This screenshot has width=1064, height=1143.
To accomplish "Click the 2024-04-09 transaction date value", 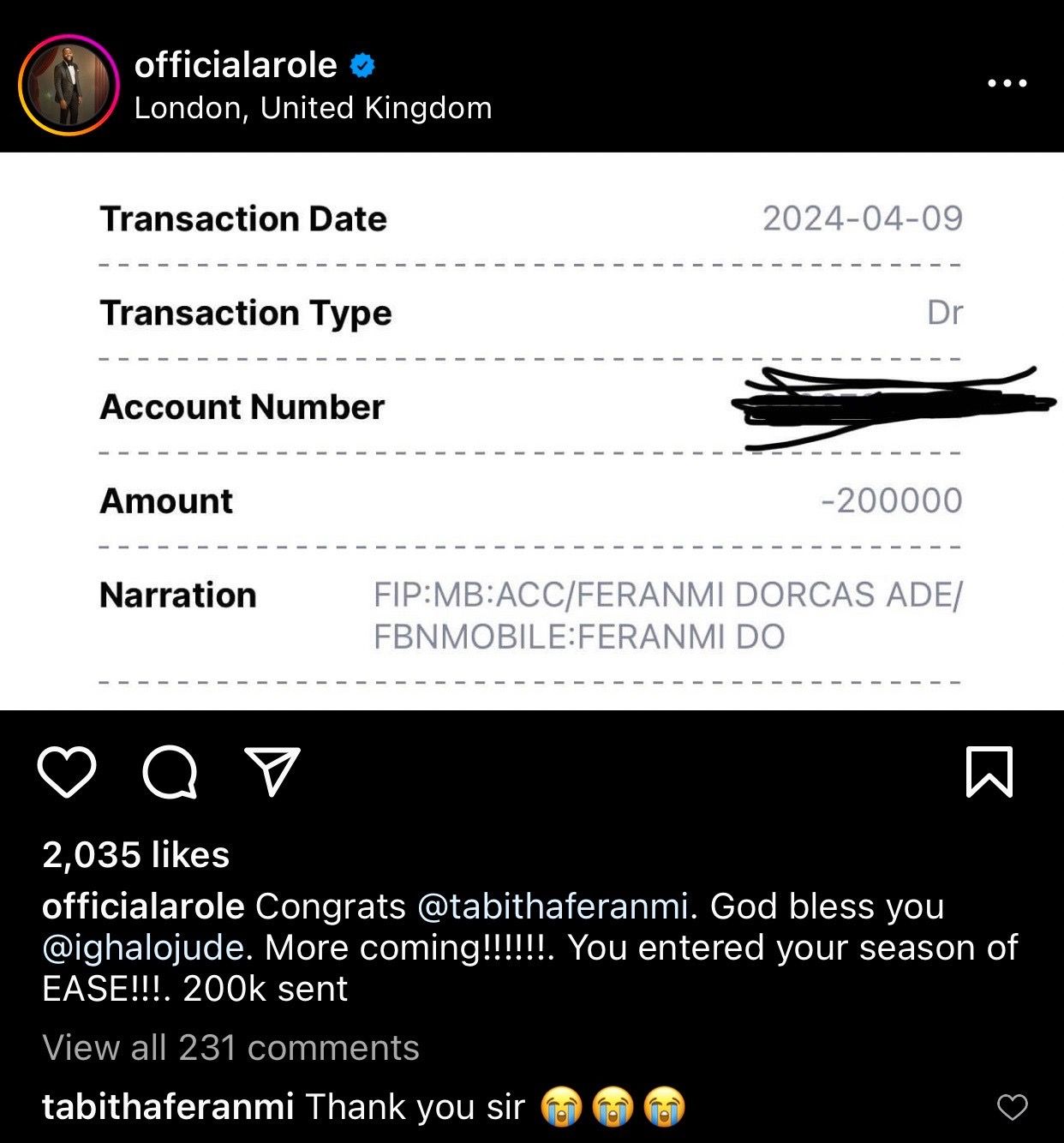I will pyautogui.click(x=862, y=218).
